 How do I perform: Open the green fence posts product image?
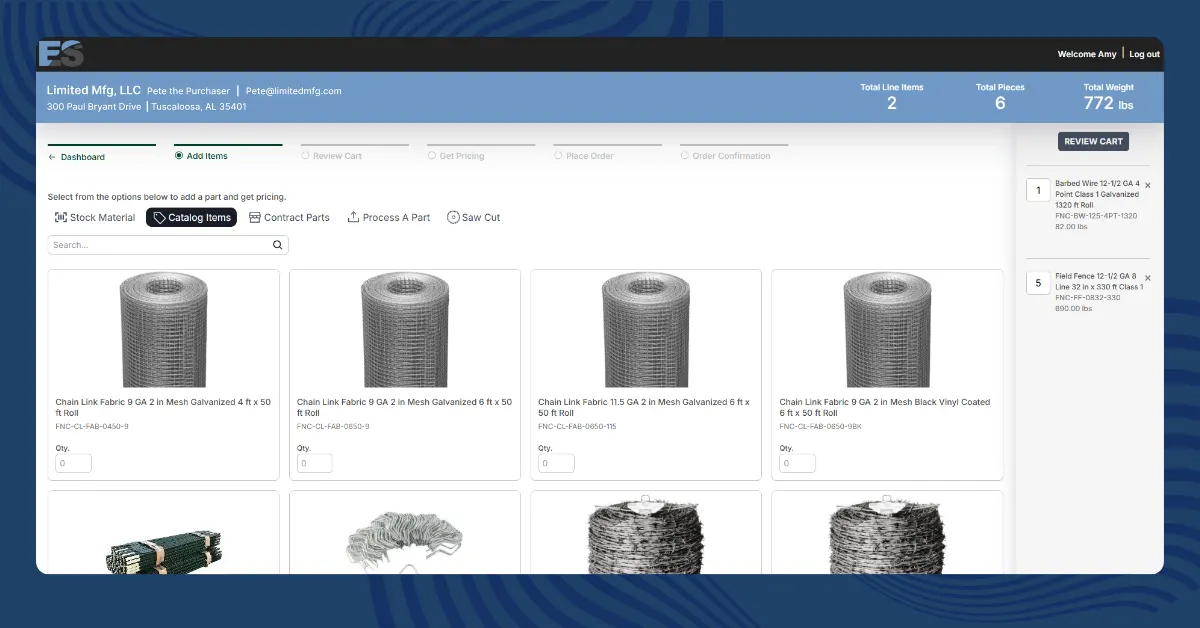pyautogui.click(x=164, y=553)
